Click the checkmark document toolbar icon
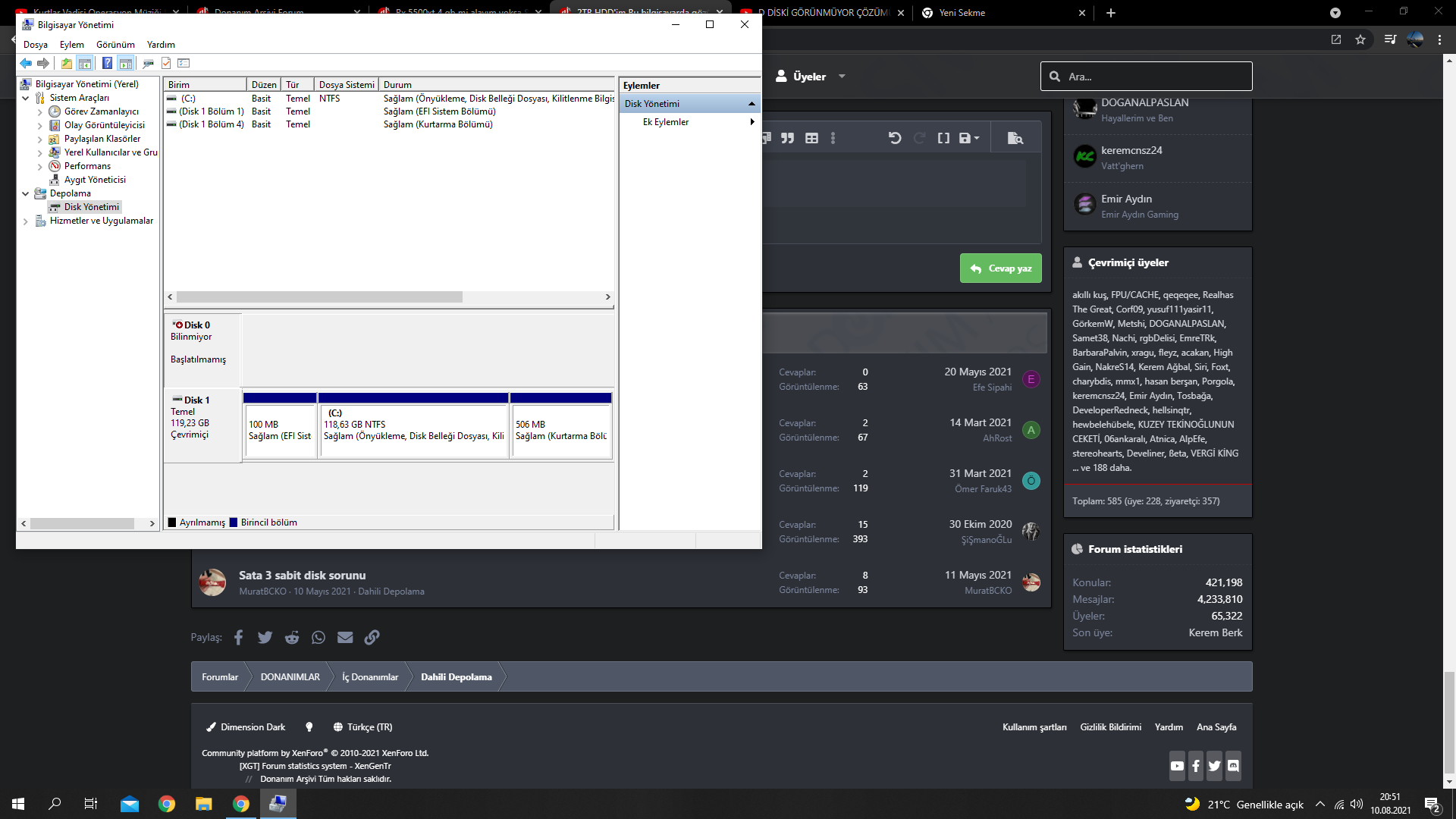Viewport: 1456px width, 819px height. (x=166, y=64)
